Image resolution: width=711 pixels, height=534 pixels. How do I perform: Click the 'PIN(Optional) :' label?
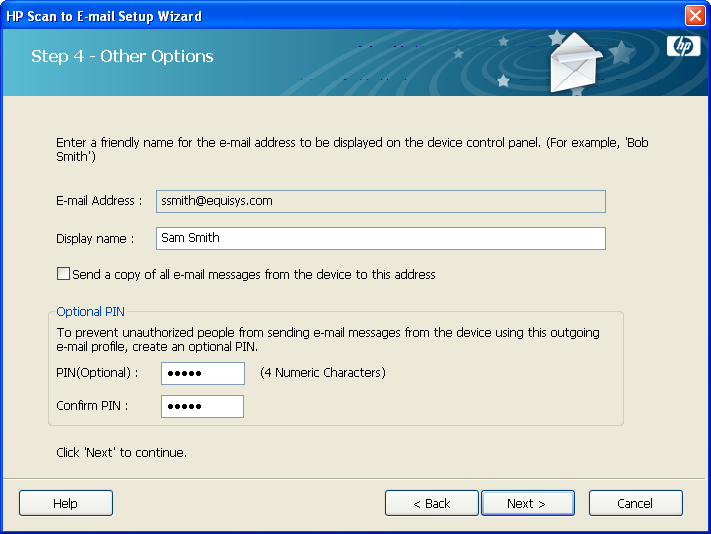pos(97,373)
